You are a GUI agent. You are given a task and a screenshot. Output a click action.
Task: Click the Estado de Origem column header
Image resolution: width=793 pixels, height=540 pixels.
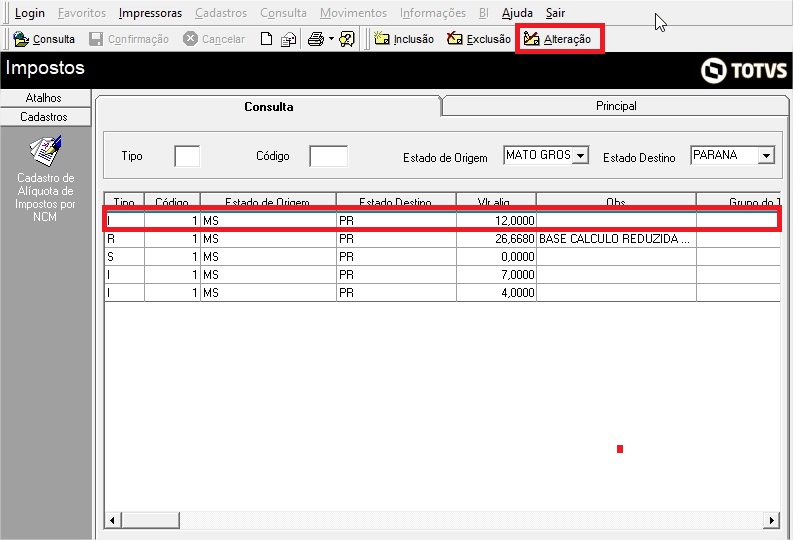point(268,200)
